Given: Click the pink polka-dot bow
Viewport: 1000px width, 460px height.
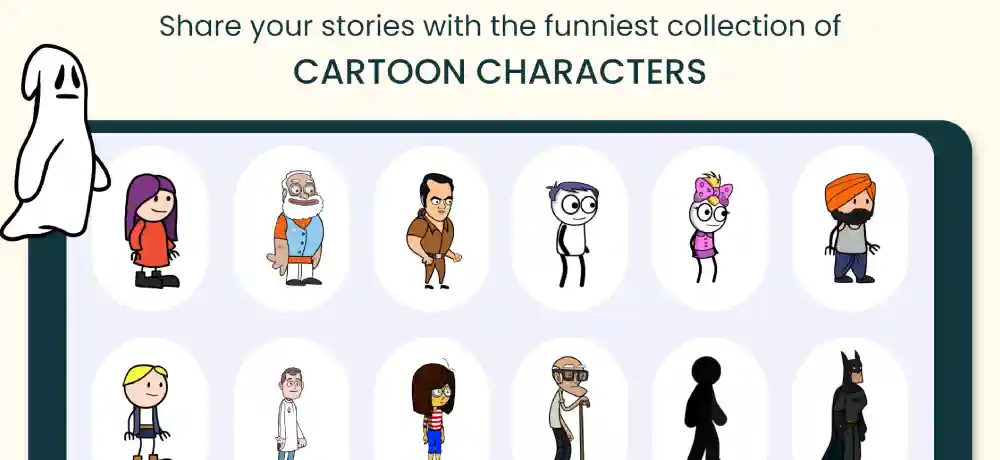Looking at the screenshot, I should 713,188.
